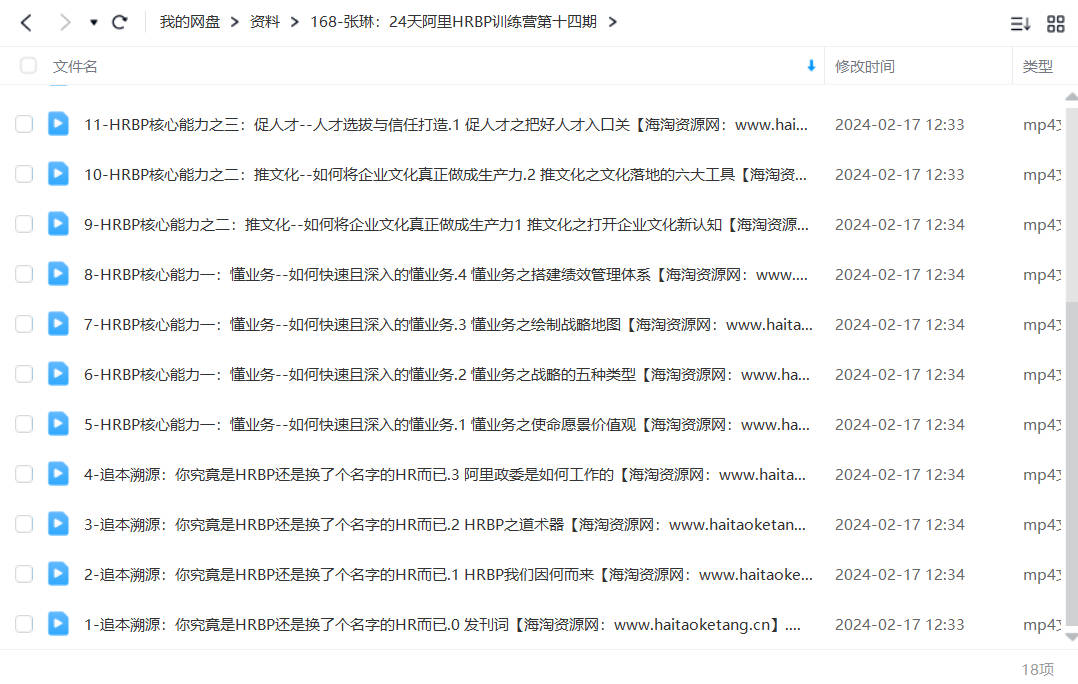The width and height of the screenshot is (1078, 684).
Task: Go forward with the right arrow icon
Action: click(x=65, y=23)
